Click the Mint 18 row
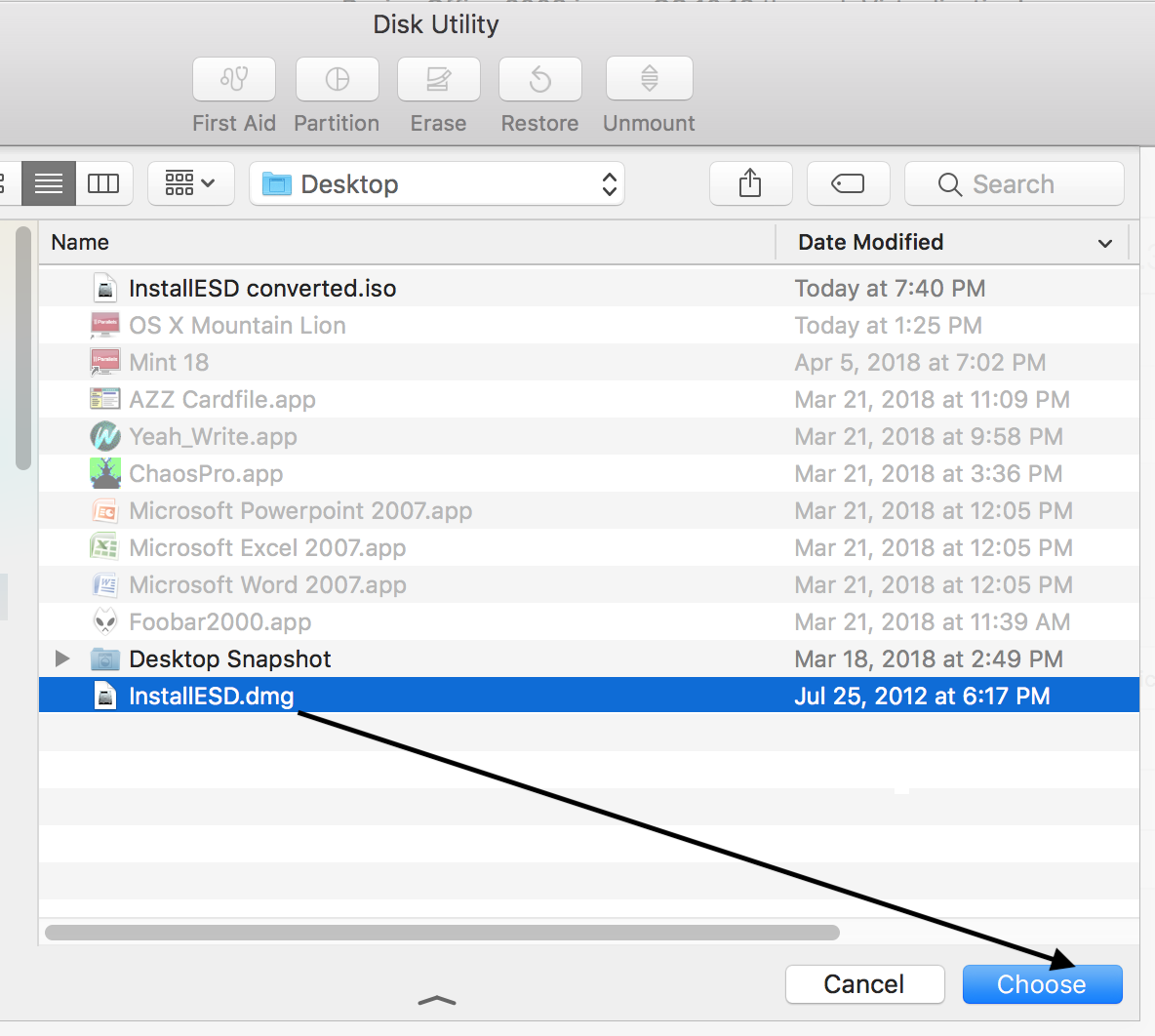The width and height of the screenshot is (1155, 1036). tap(589, 362)
